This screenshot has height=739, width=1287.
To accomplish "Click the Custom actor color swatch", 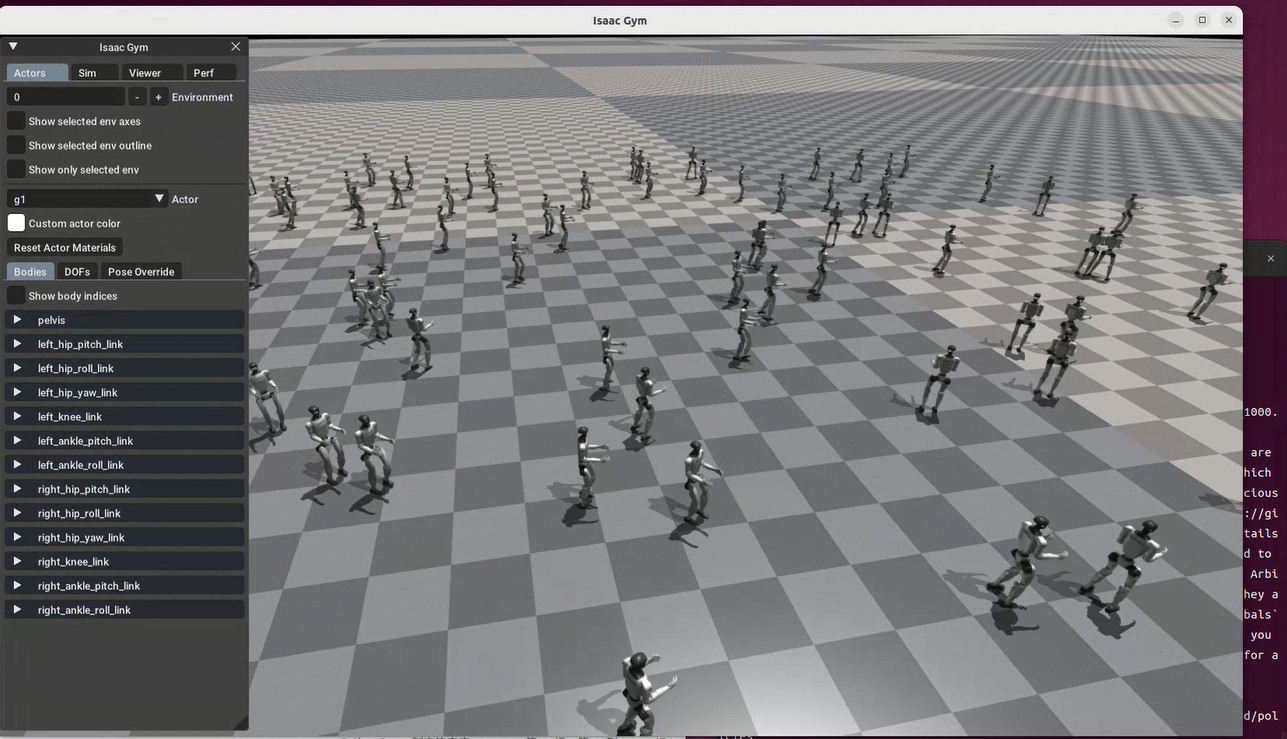I will 16,223.
